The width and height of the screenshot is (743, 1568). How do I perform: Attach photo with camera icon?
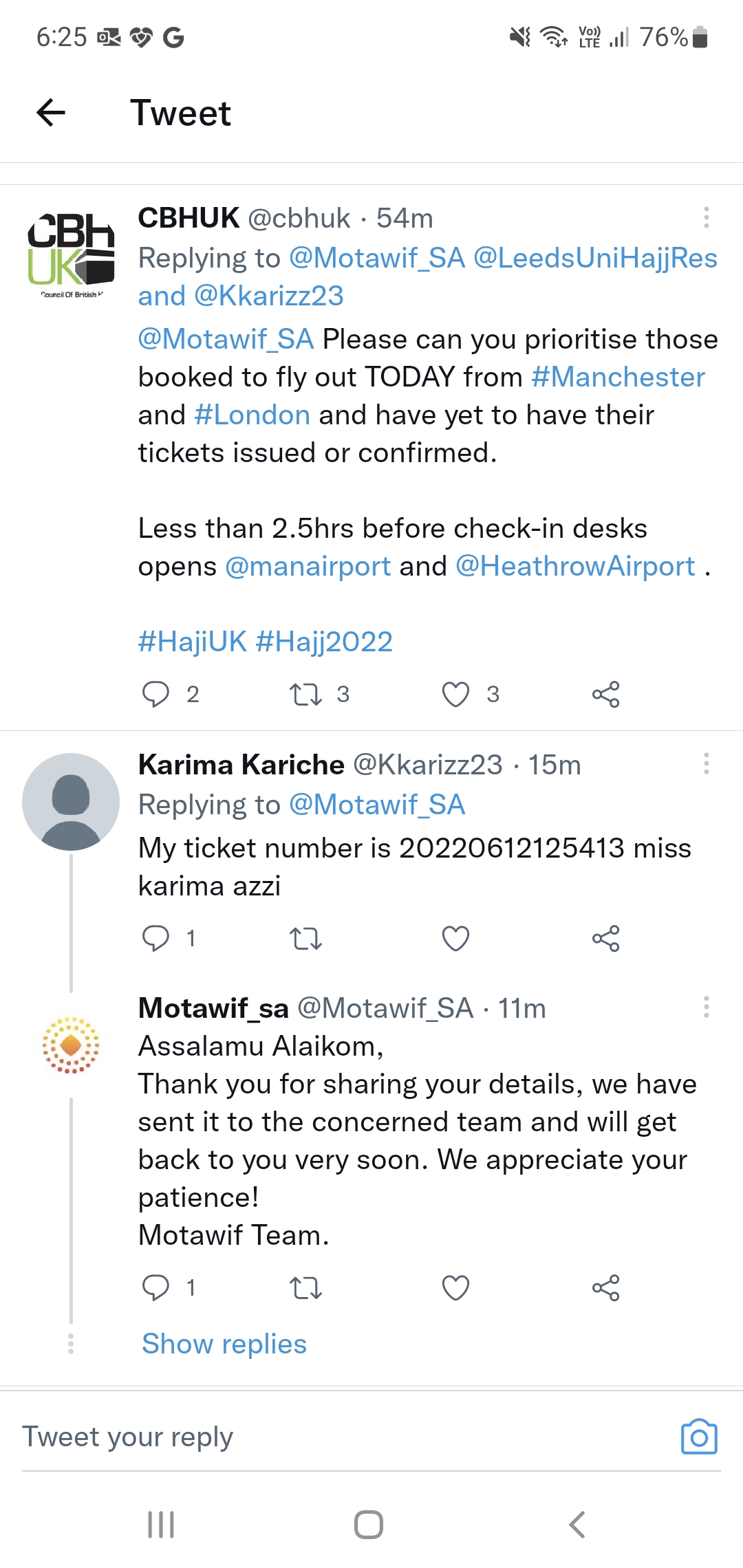point(699,1437)
